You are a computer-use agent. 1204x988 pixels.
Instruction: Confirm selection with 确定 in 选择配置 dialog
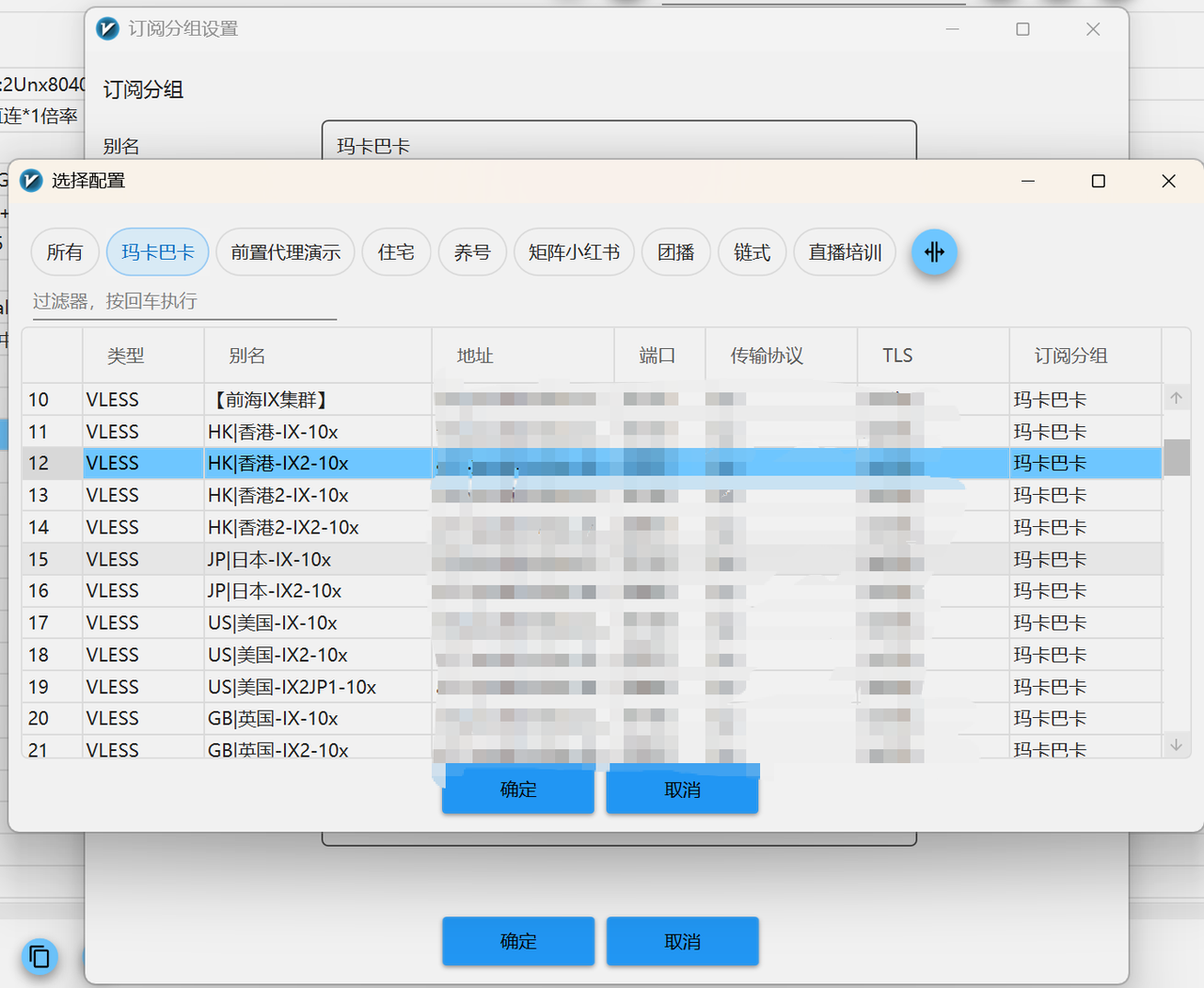518,790
